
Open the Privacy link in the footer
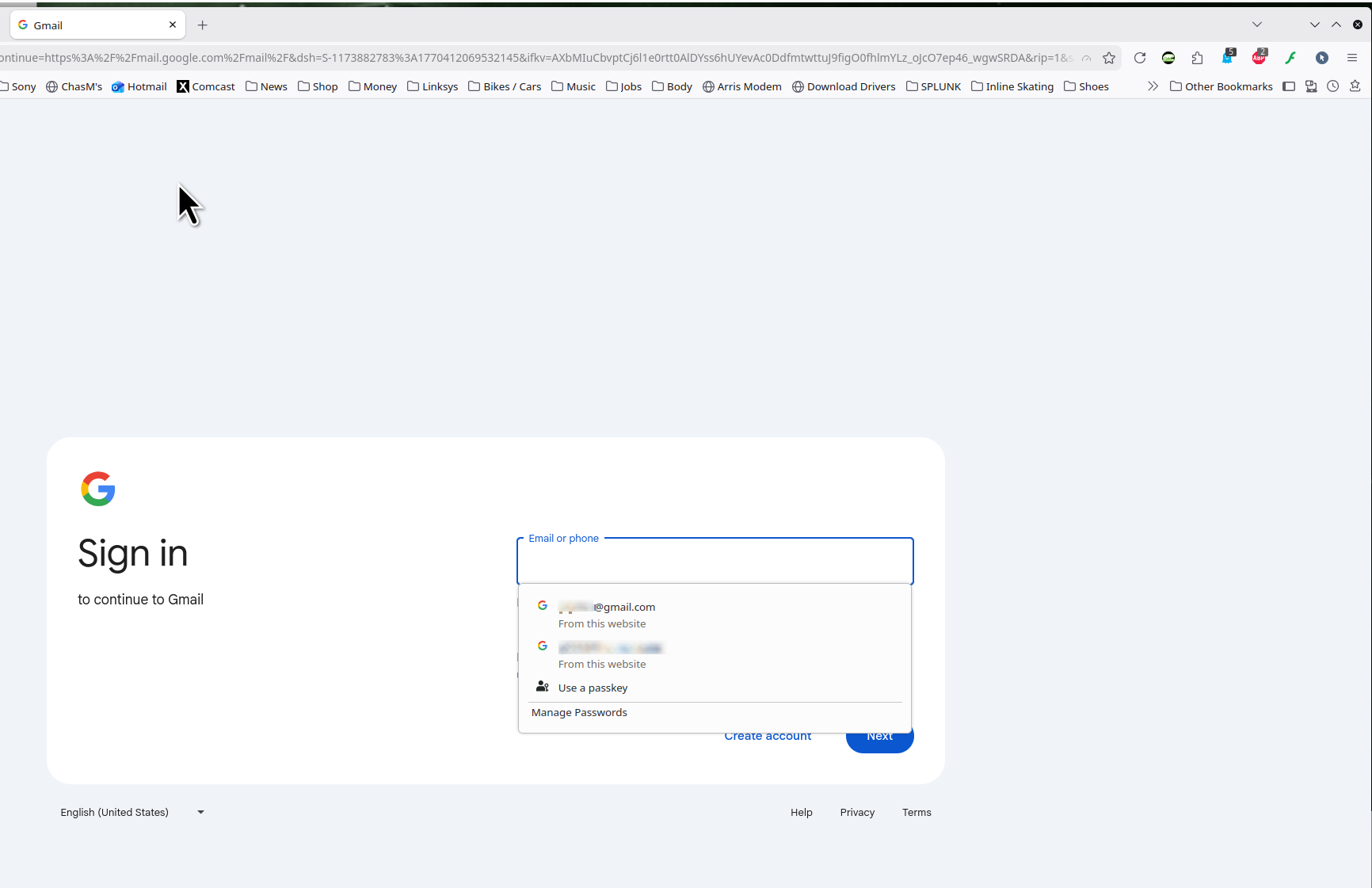[x=857, y=812]
